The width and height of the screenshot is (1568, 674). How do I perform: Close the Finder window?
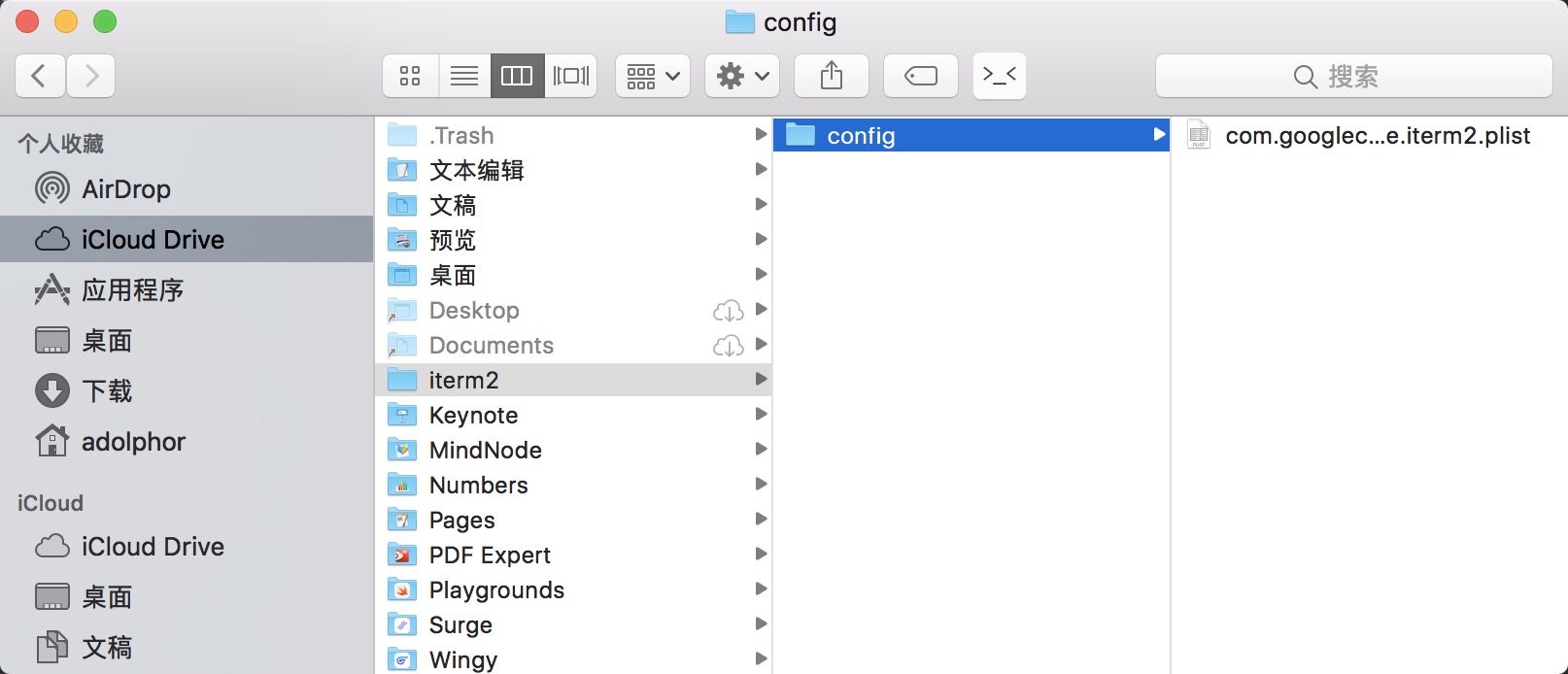pyautogui.click(x=27, y=21)
